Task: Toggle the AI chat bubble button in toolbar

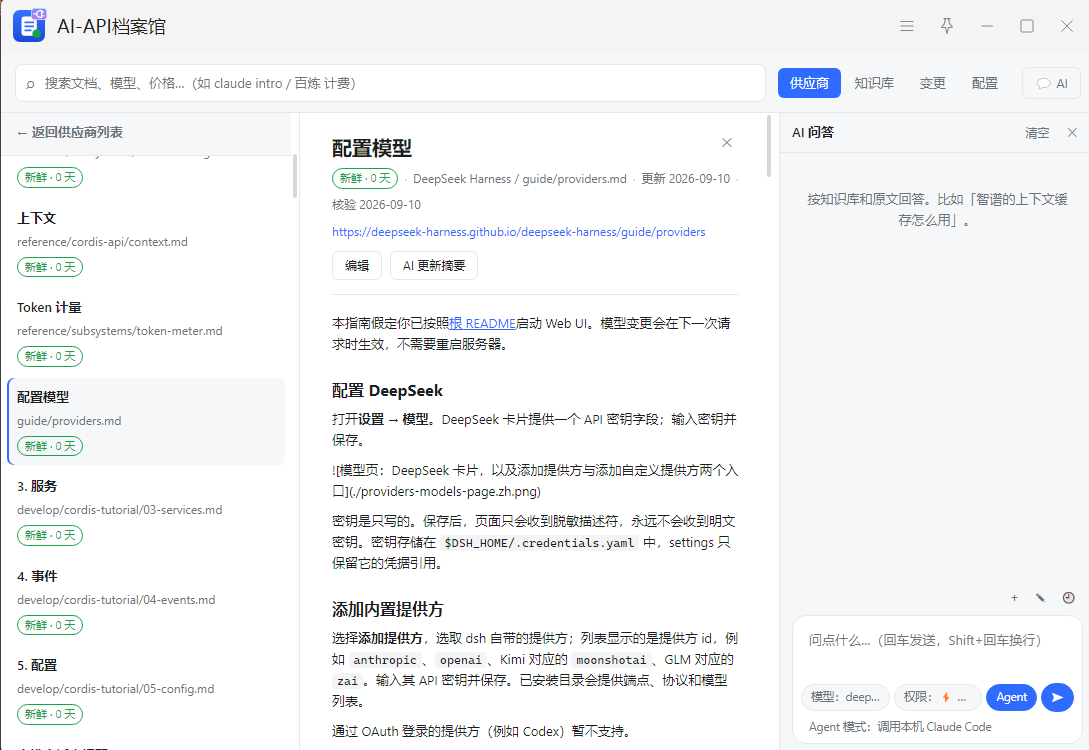Action: (1051, 83)
